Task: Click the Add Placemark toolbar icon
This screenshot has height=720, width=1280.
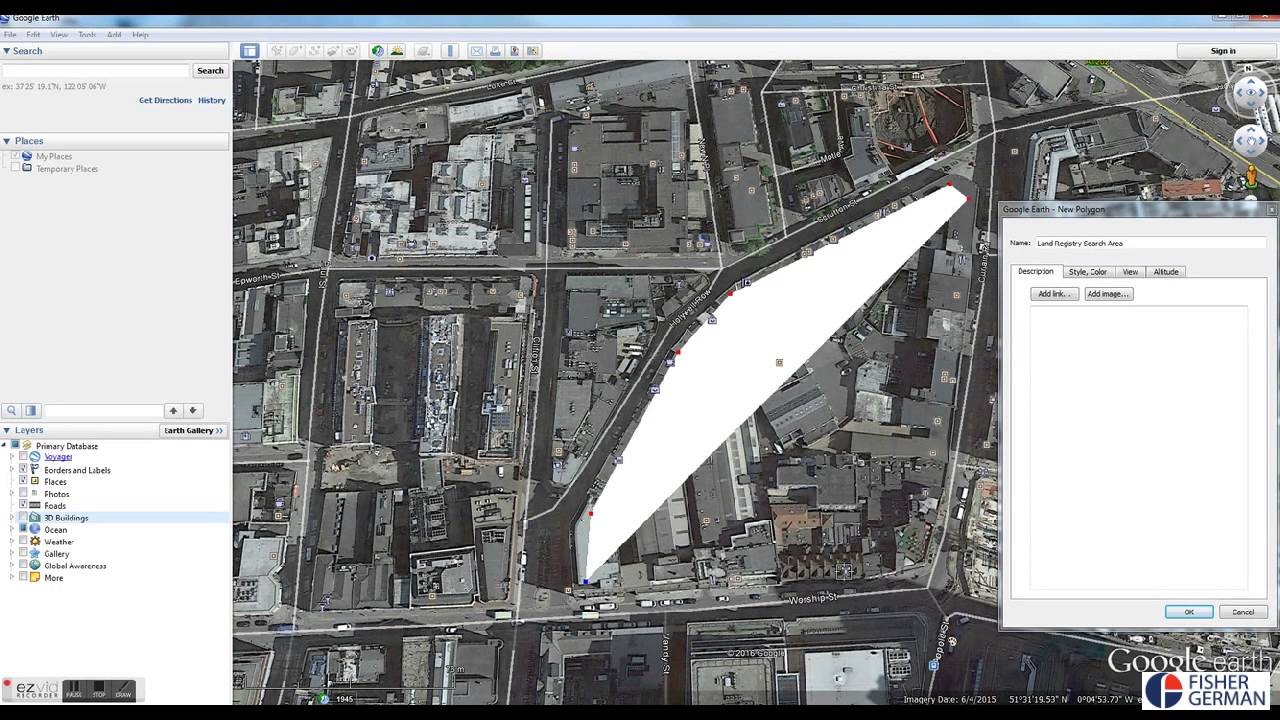Action: (277, 51)
